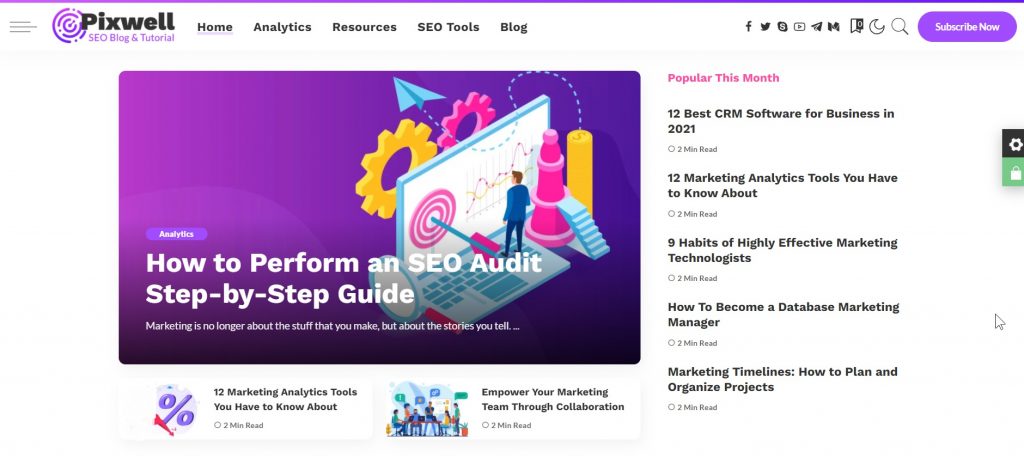Click '2 Min Read' under Database Marketing Manager
The image size is (1024, 470).
tap(692, 343)
